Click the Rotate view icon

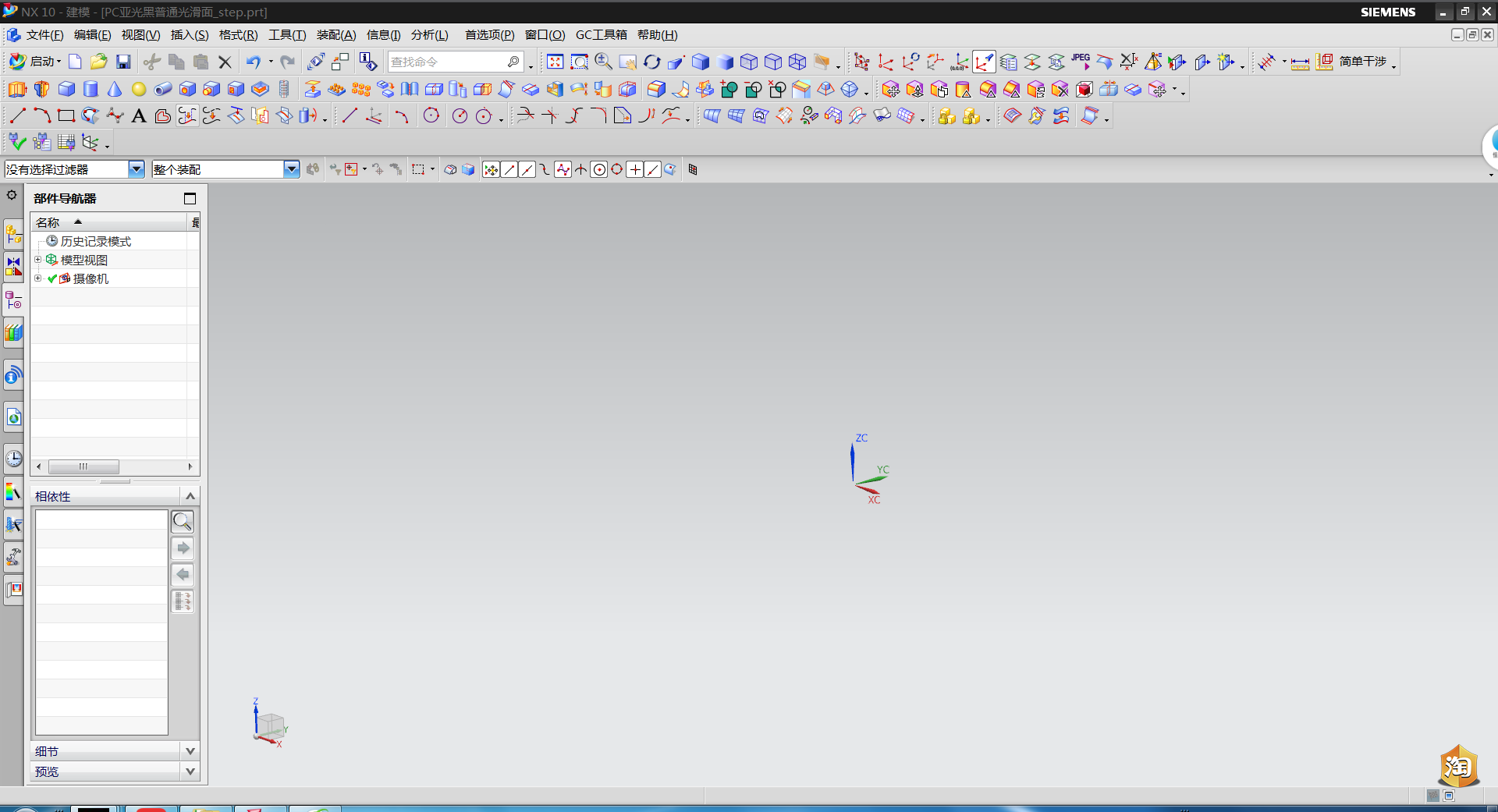pyautogui.click(x=651, y=62)
